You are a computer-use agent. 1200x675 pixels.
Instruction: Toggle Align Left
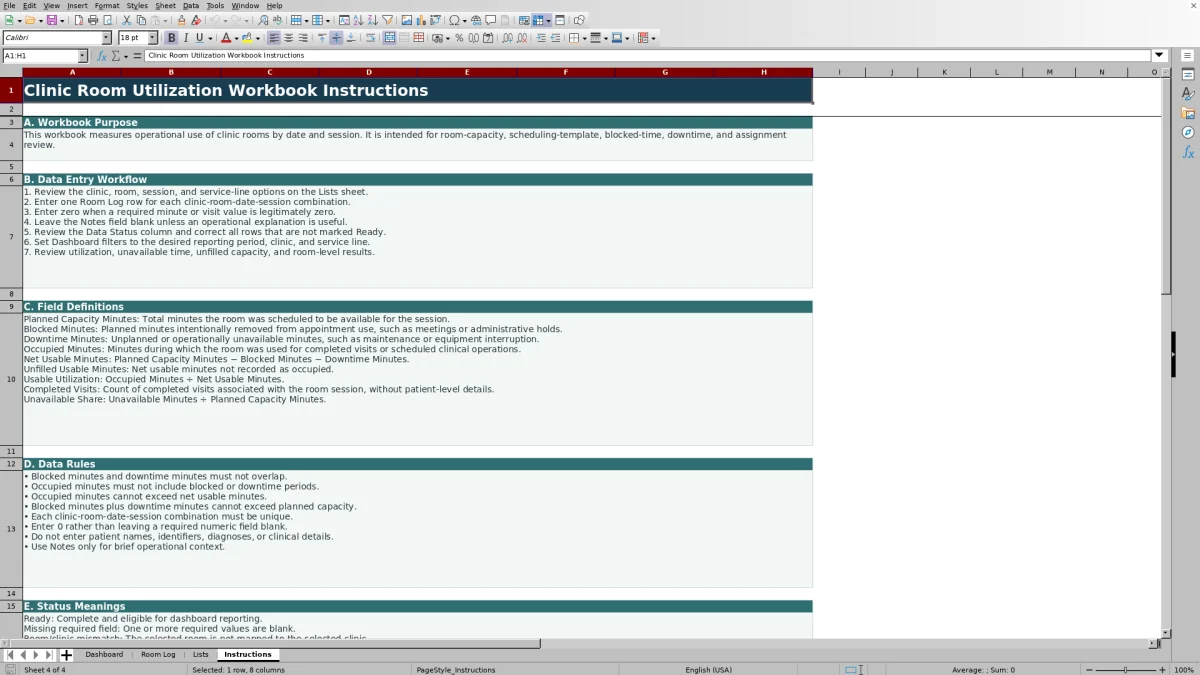coord(273,38)
